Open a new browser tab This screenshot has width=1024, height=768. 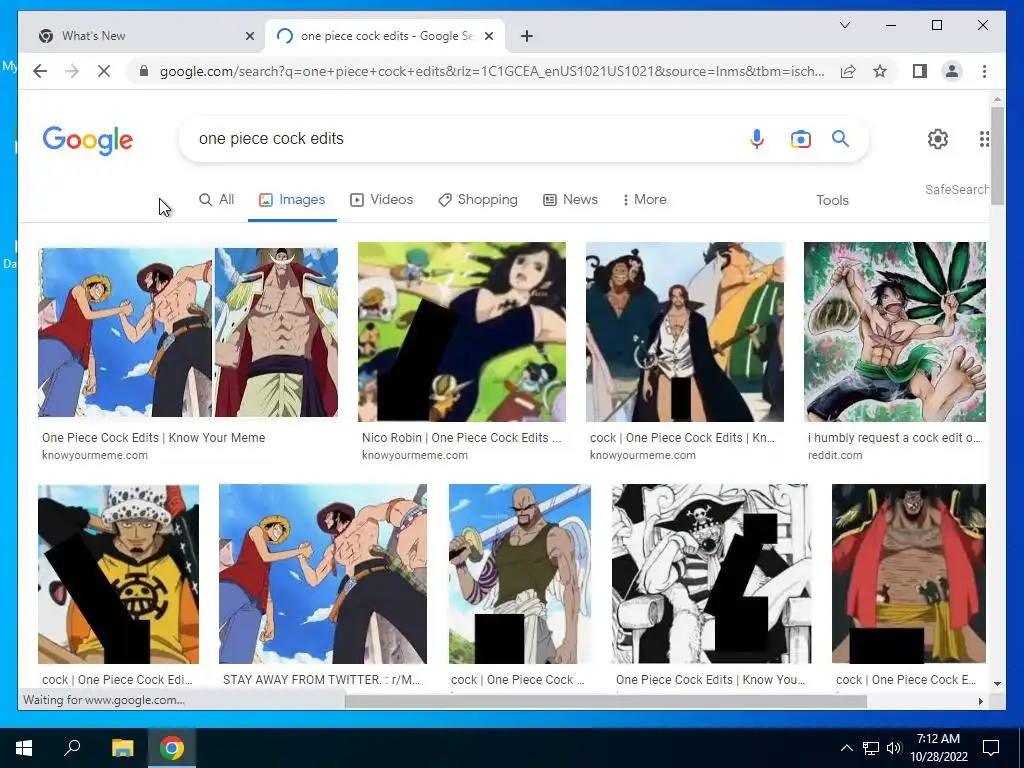pos(526,36)
